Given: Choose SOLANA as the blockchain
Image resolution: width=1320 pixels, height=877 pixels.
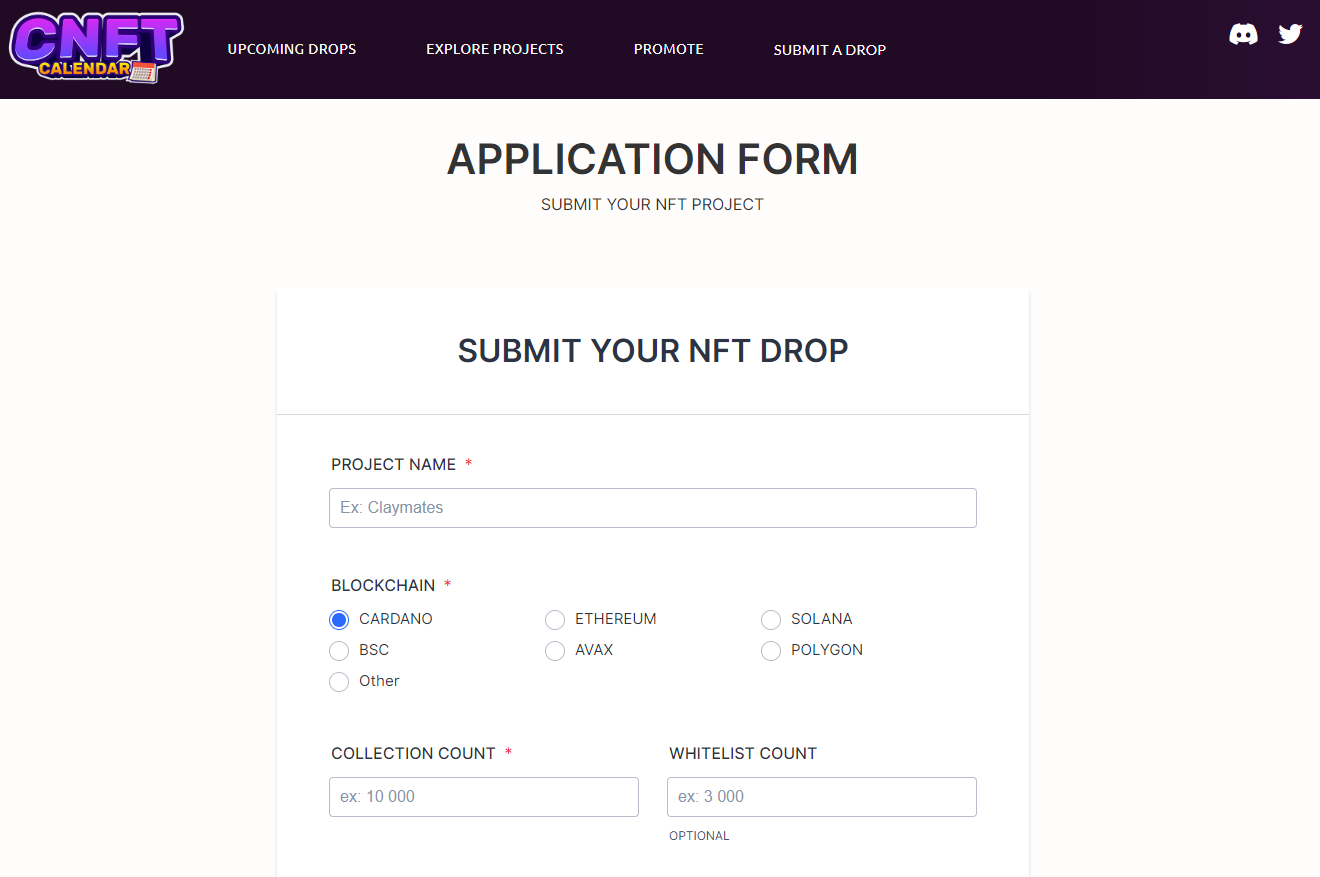Looking at the screenshot, I should click(x=771, y=620).
